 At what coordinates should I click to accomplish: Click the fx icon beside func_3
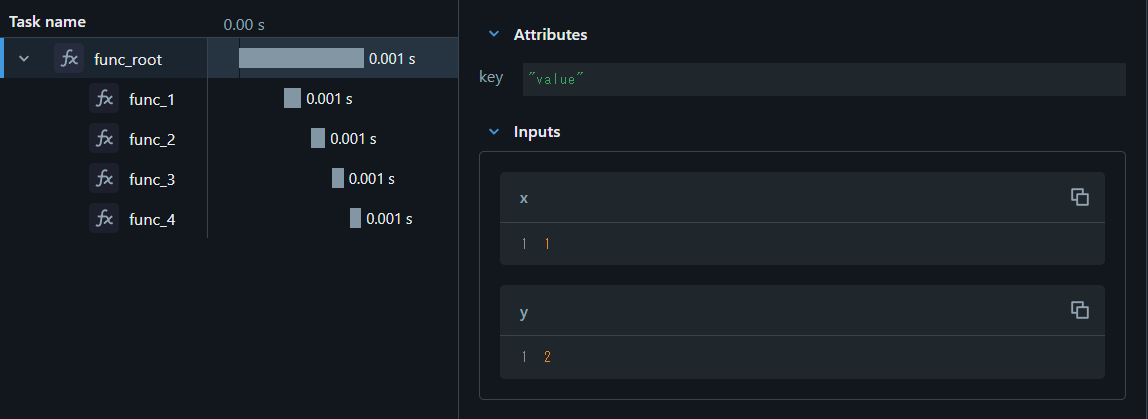coord(104,179)
